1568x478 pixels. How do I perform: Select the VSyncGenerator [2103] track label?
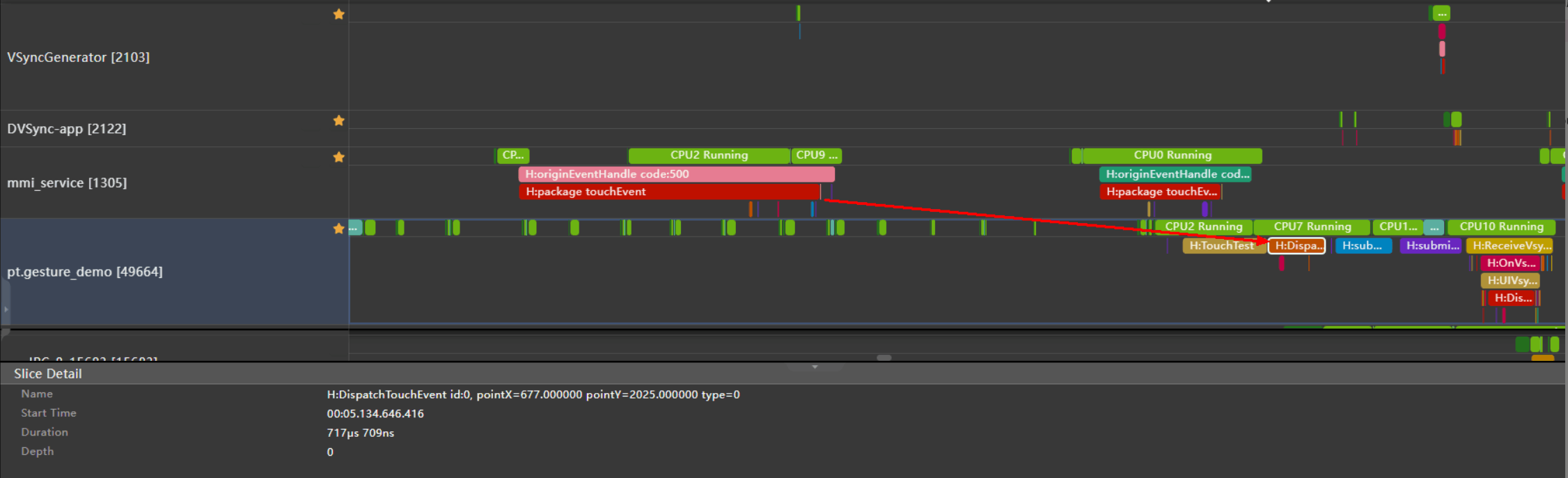point(78,57)
